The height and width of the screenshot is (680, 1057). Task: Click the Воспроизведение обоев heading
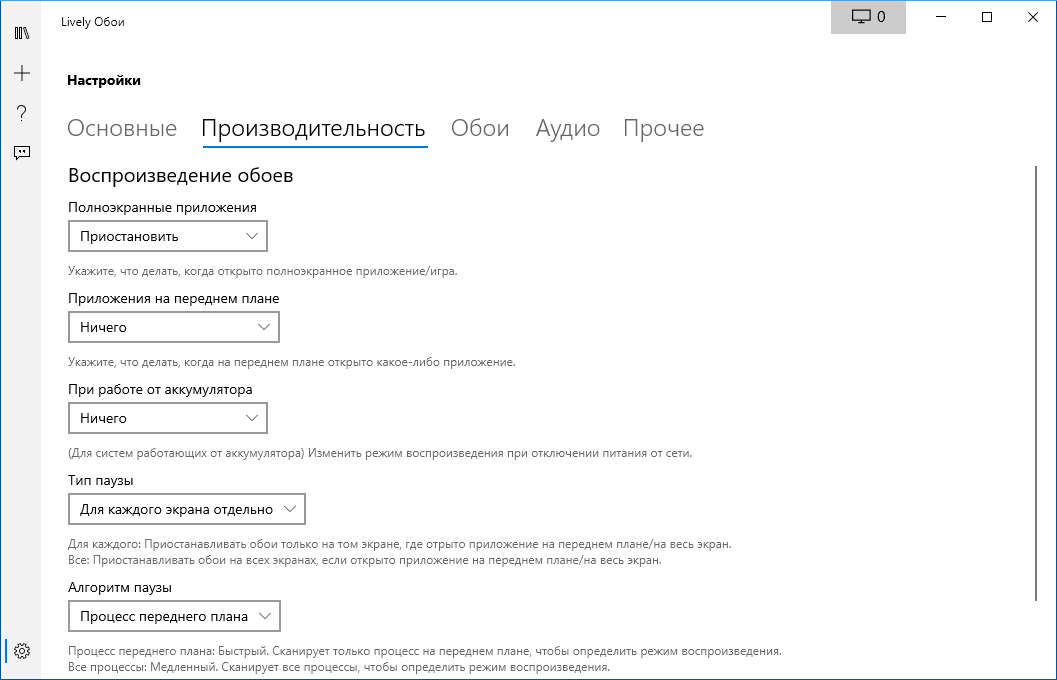(x=181, y=176)
